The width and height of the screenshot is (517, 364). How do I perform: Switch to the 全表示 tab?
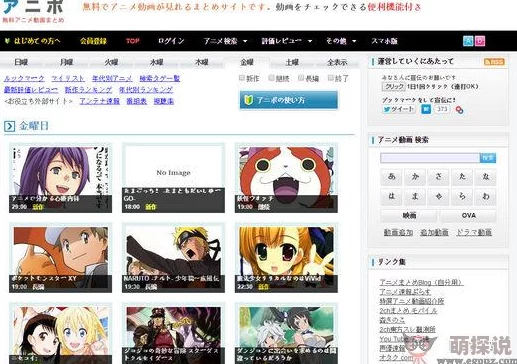(x=337, y=62)
